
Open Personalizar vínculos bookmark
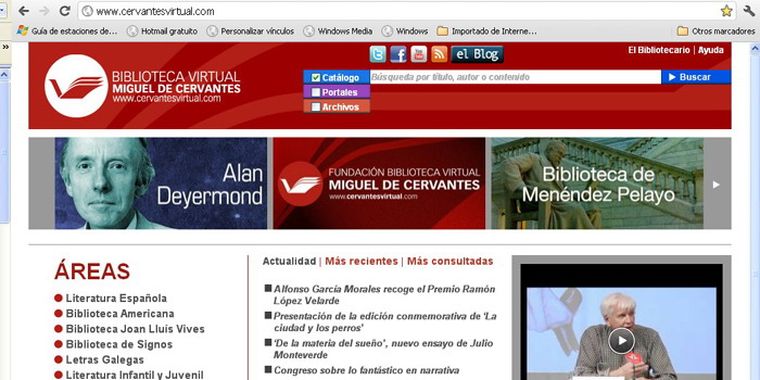click(x=251, y=31)
